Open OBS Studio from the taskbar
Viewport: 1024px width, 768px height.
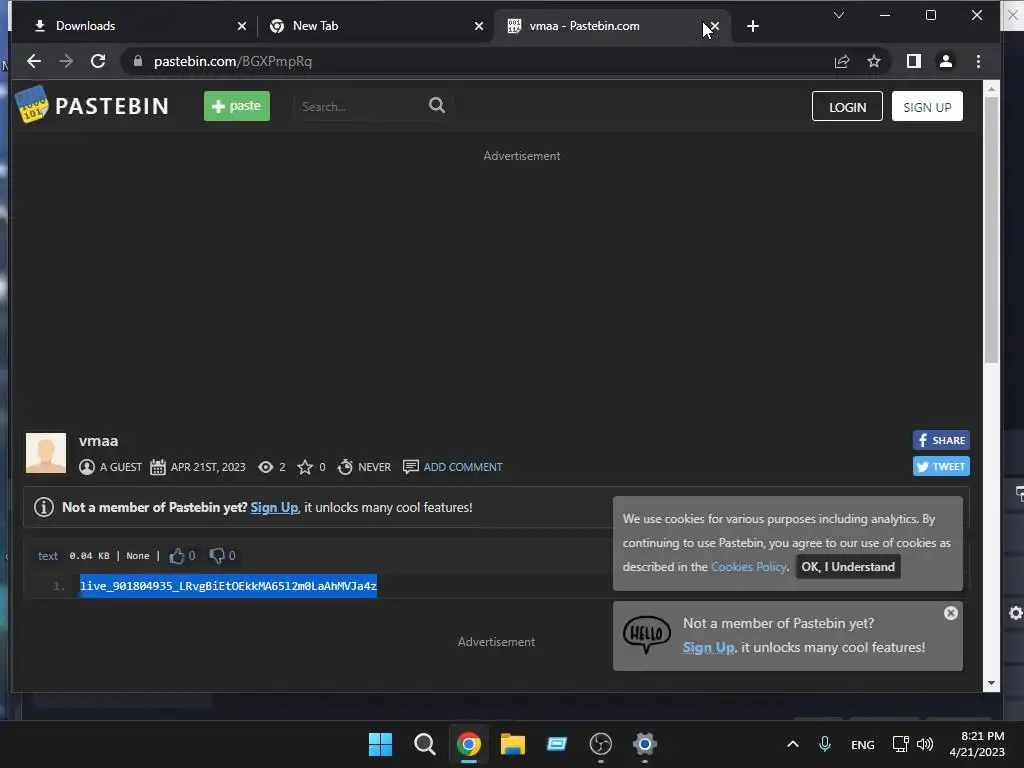(600, 744)
